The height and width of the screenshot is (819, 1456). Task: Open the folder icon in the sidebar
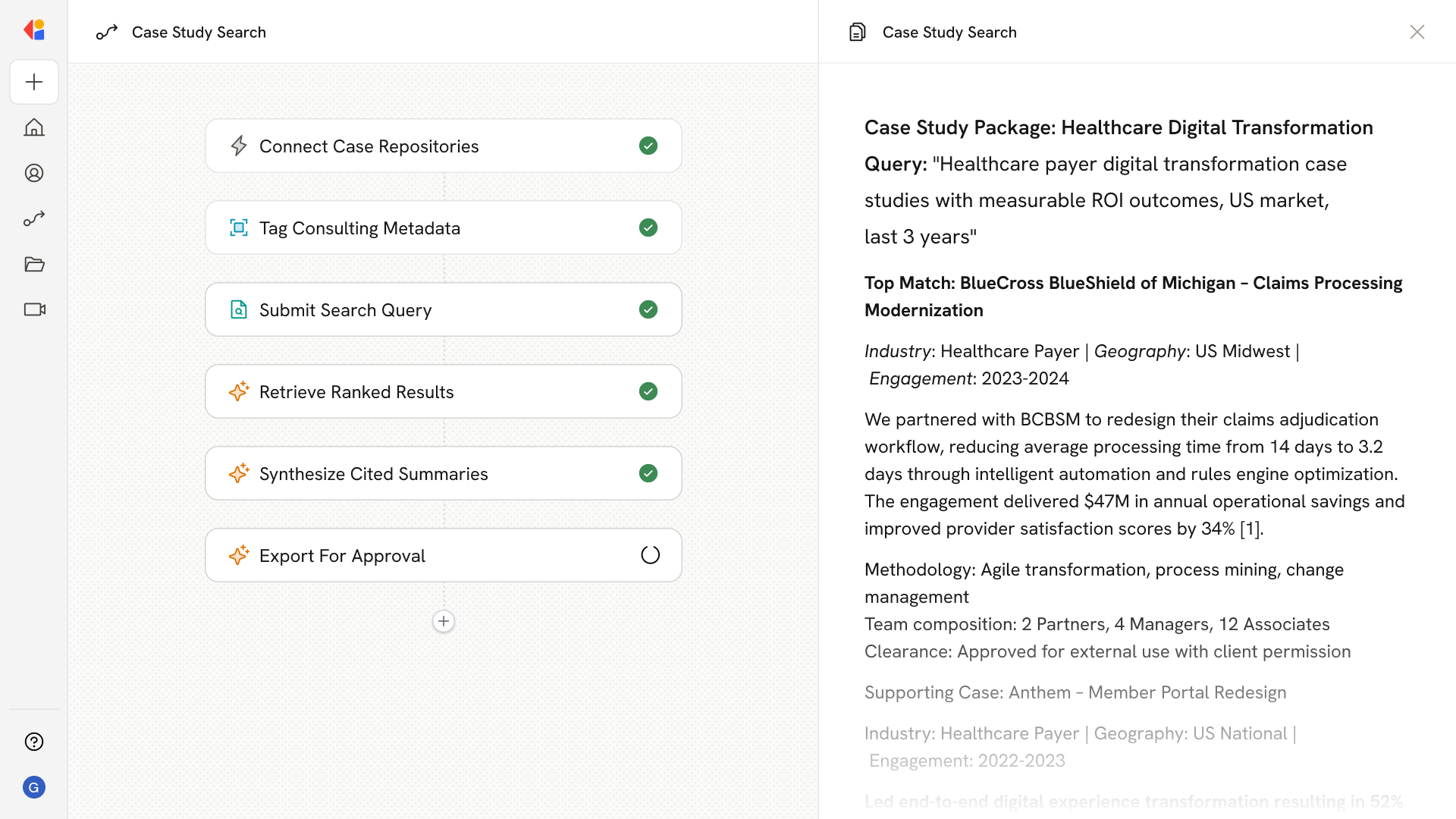coord(34,264)
